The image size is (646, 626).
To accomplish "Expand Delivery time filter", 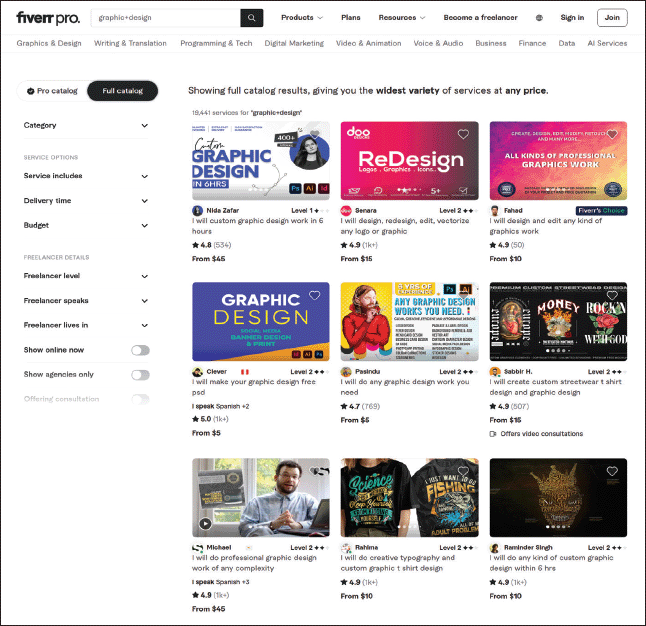I will pos(86,201).
